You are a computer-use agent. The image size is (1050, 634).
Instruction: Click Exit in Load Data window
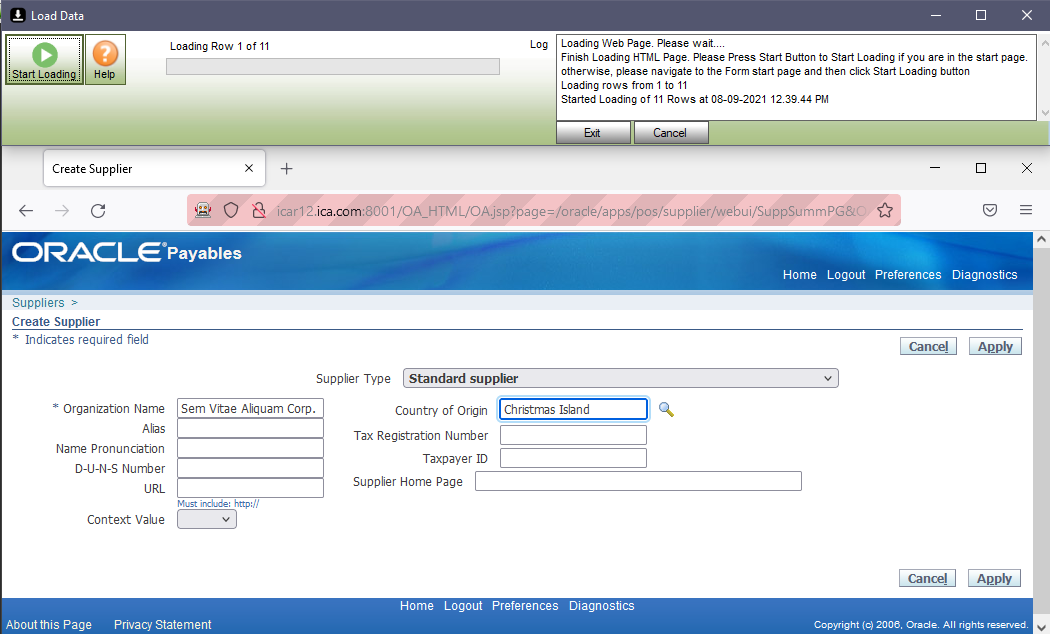point(593,133)
